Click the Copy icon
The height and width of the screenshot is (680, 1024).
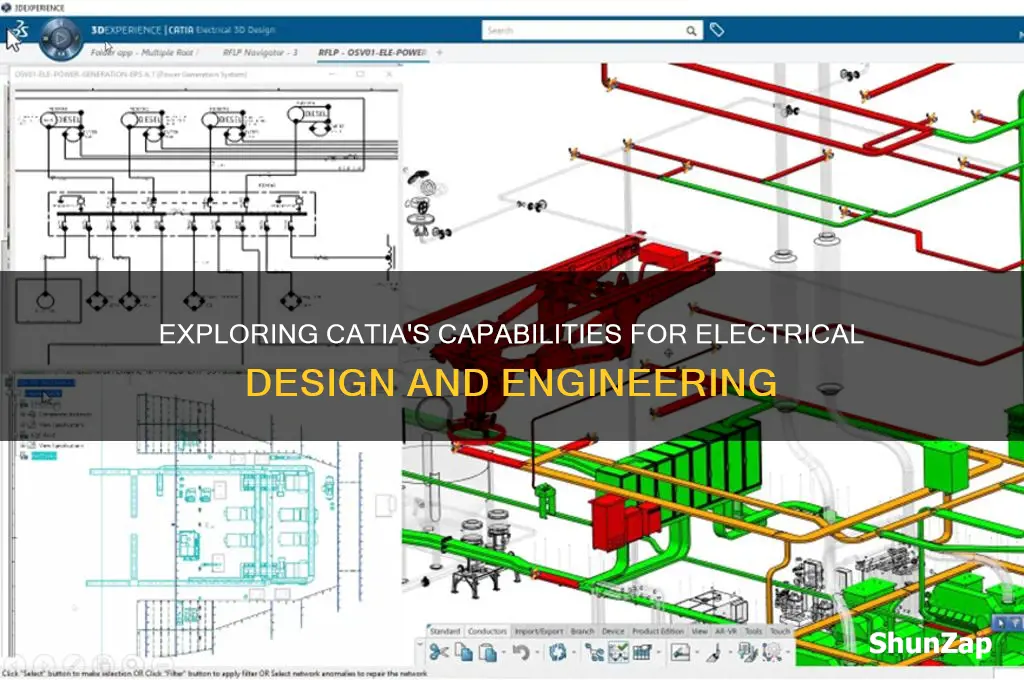(464, 652)
